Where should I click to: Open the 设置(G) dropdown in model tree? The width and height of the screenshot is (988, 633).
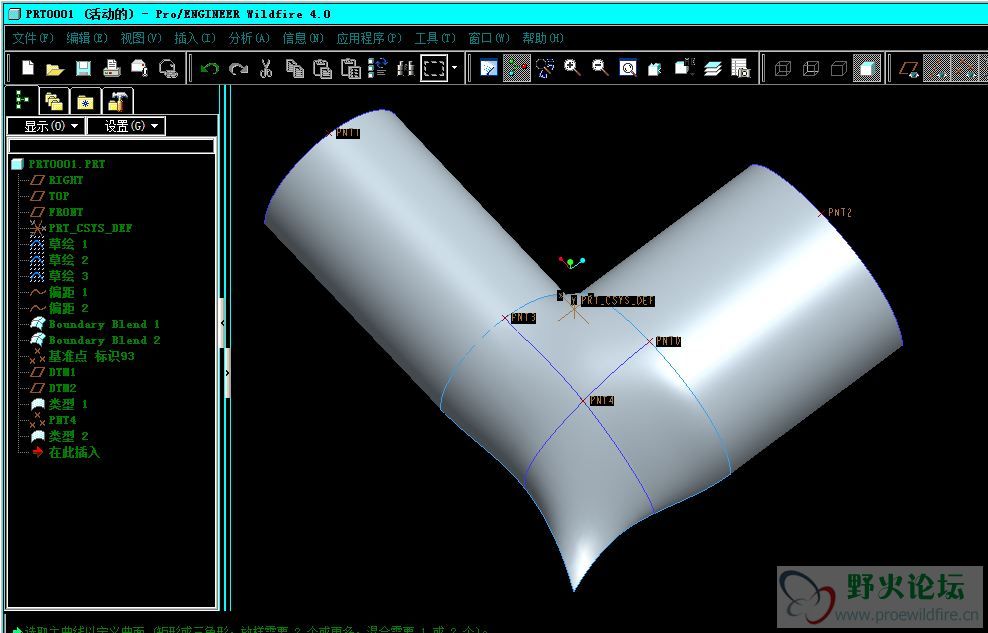126,126
